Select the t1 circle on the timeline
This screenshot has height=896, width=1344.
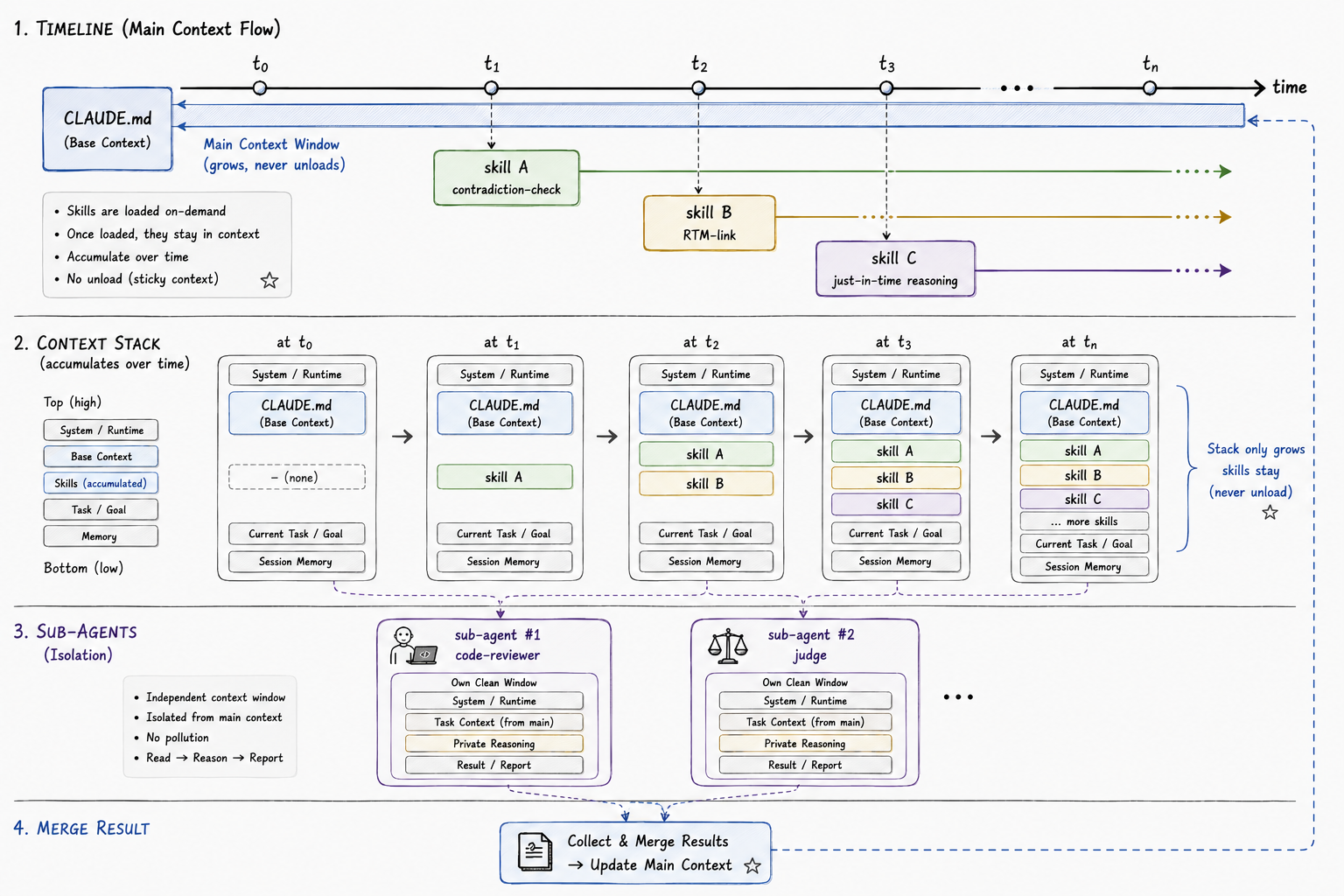click(x=492, y=88)
